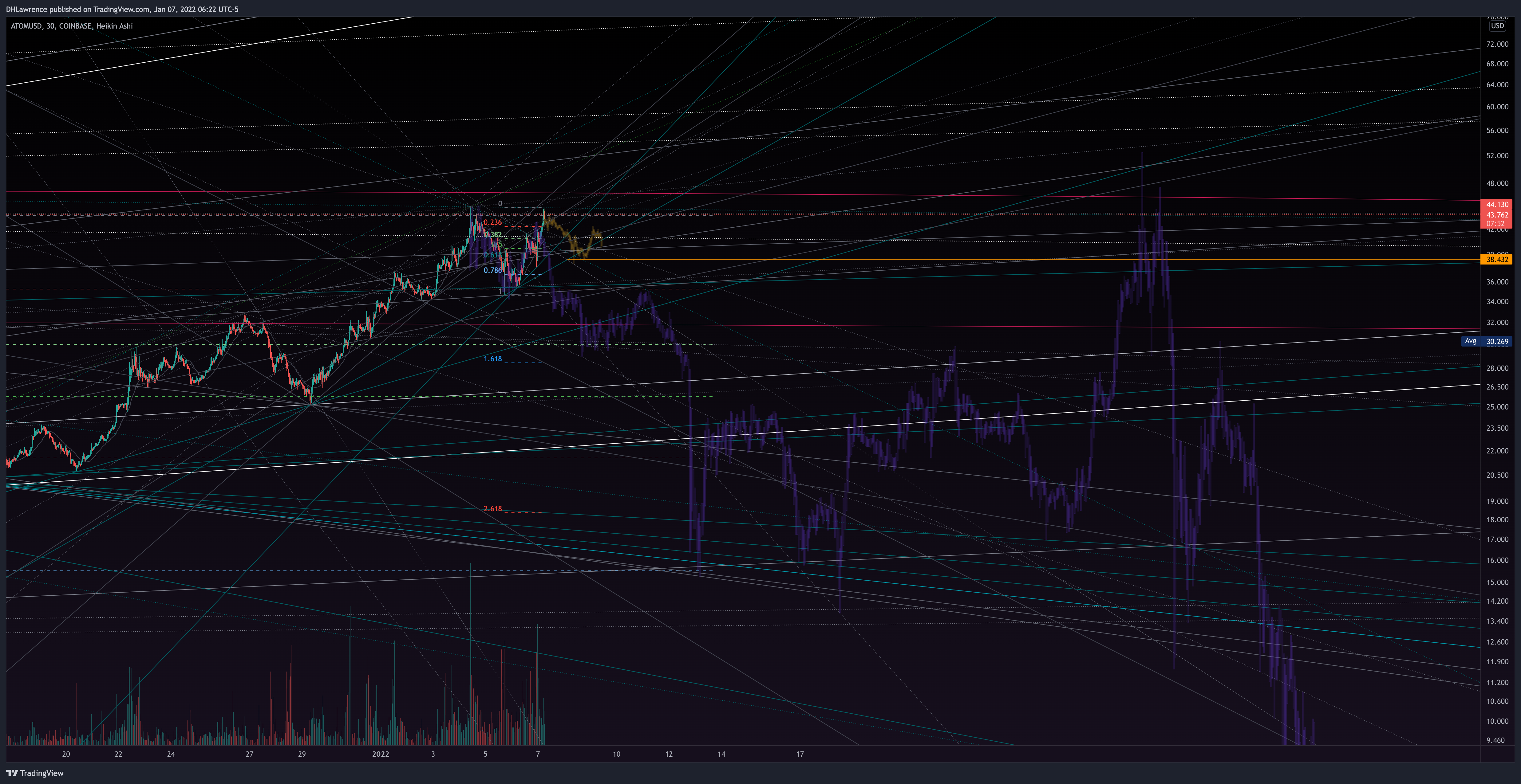Click date 27 on the time axis

pyautogui.click(x=249, y=754)
